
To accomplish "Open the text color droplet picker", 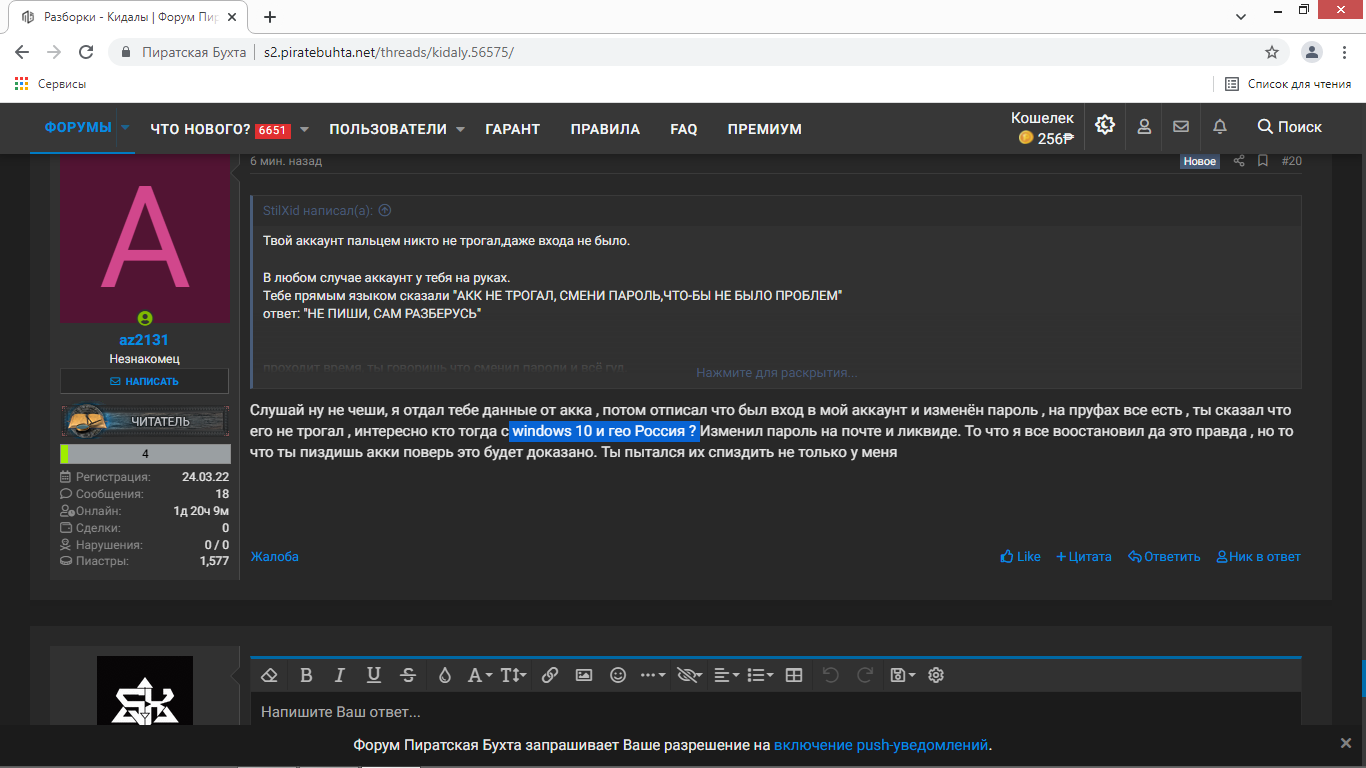I will (x=445, y=675).
